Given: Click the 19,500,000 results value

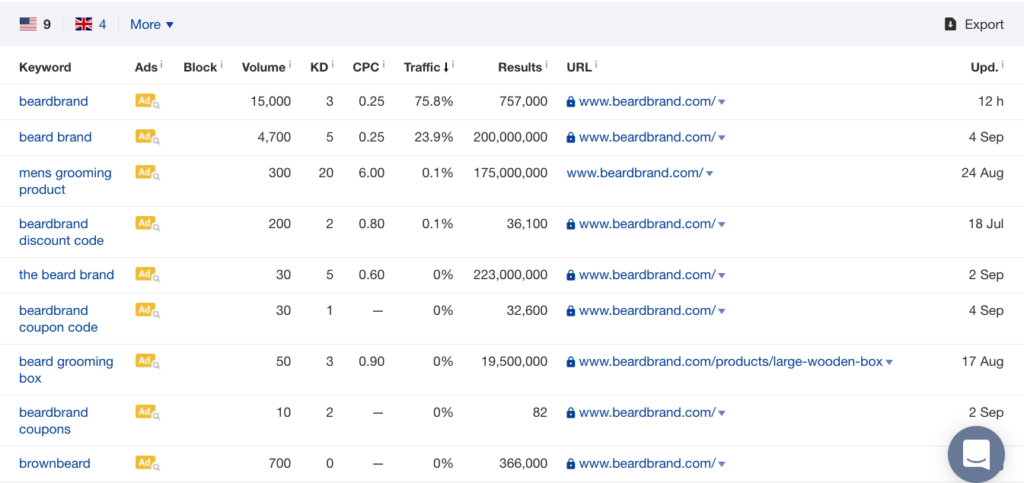Looking at the screenshot, I should pos(514,362).
